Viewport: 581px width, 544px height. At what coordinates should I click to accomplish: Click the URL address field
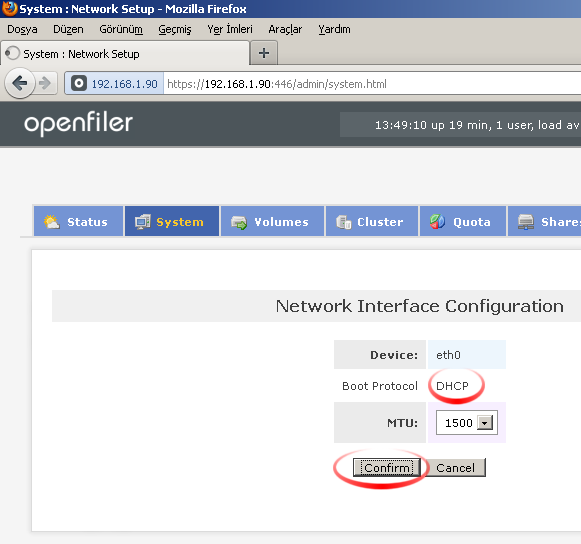(372, 84)
